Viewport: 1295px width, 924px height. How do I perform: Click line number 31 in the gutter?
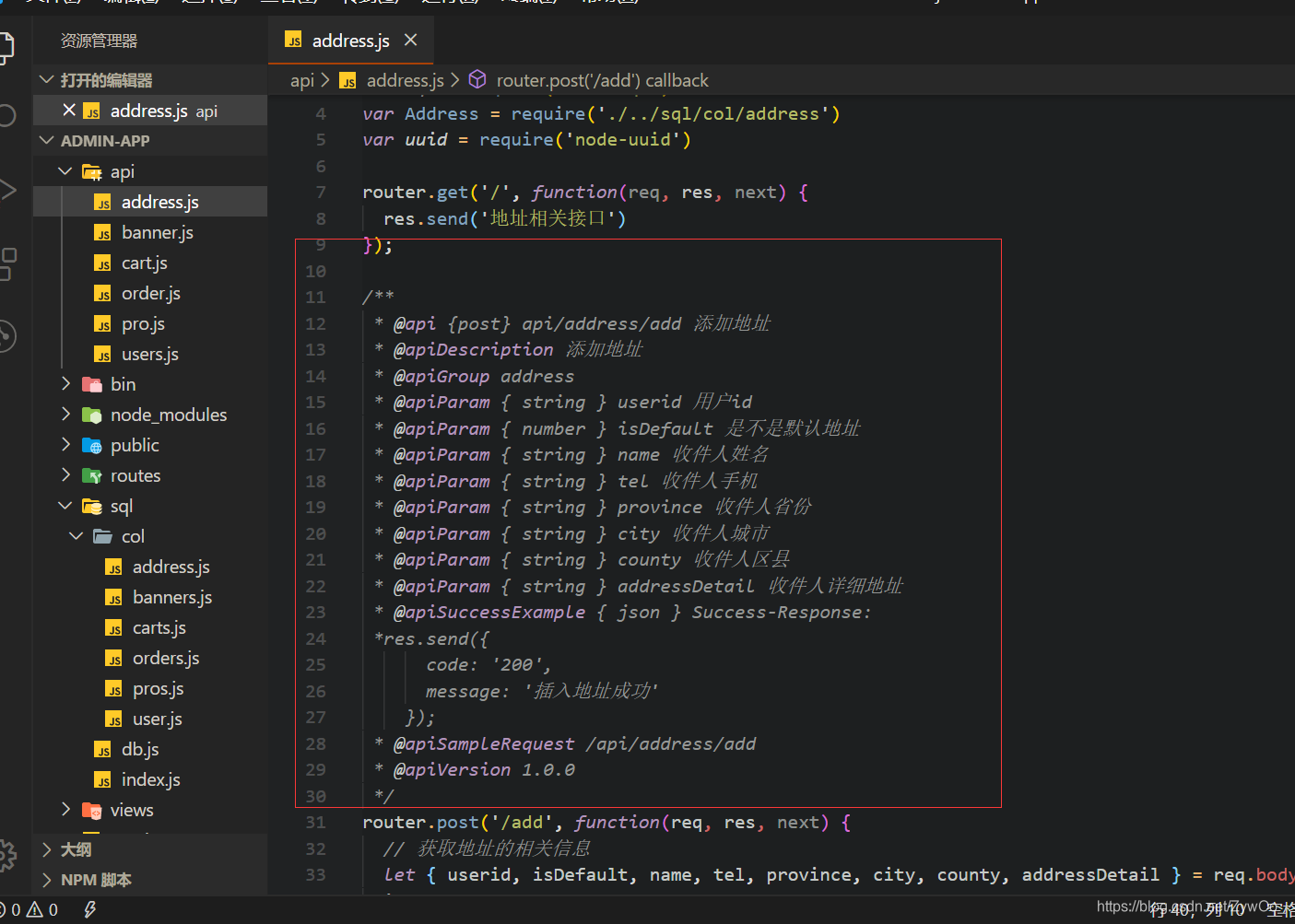pos(315,823)
